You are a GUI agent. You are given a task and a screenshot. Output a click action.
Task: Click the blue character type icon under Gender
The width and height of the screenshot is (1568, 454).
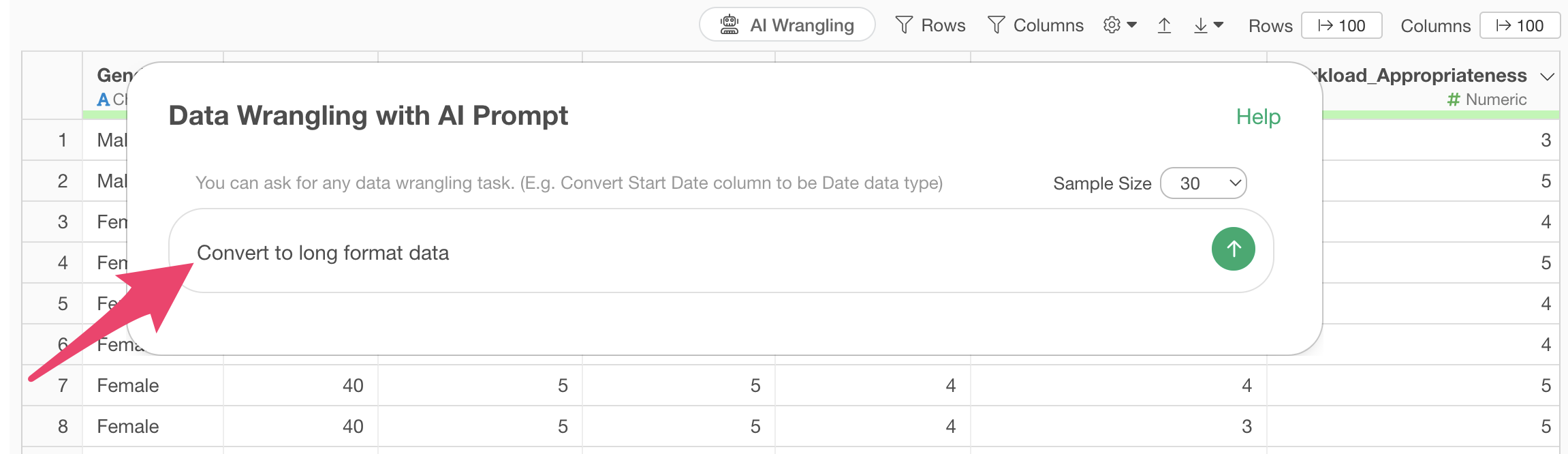(104, 100)
